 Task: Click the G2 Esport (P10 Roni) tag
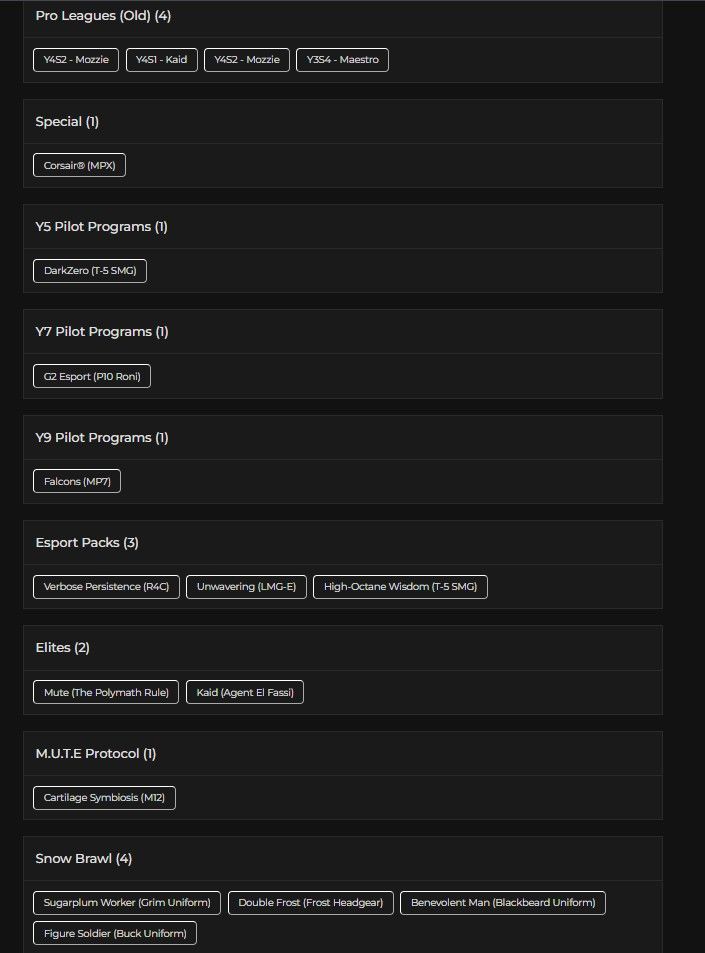pos(92,376)
